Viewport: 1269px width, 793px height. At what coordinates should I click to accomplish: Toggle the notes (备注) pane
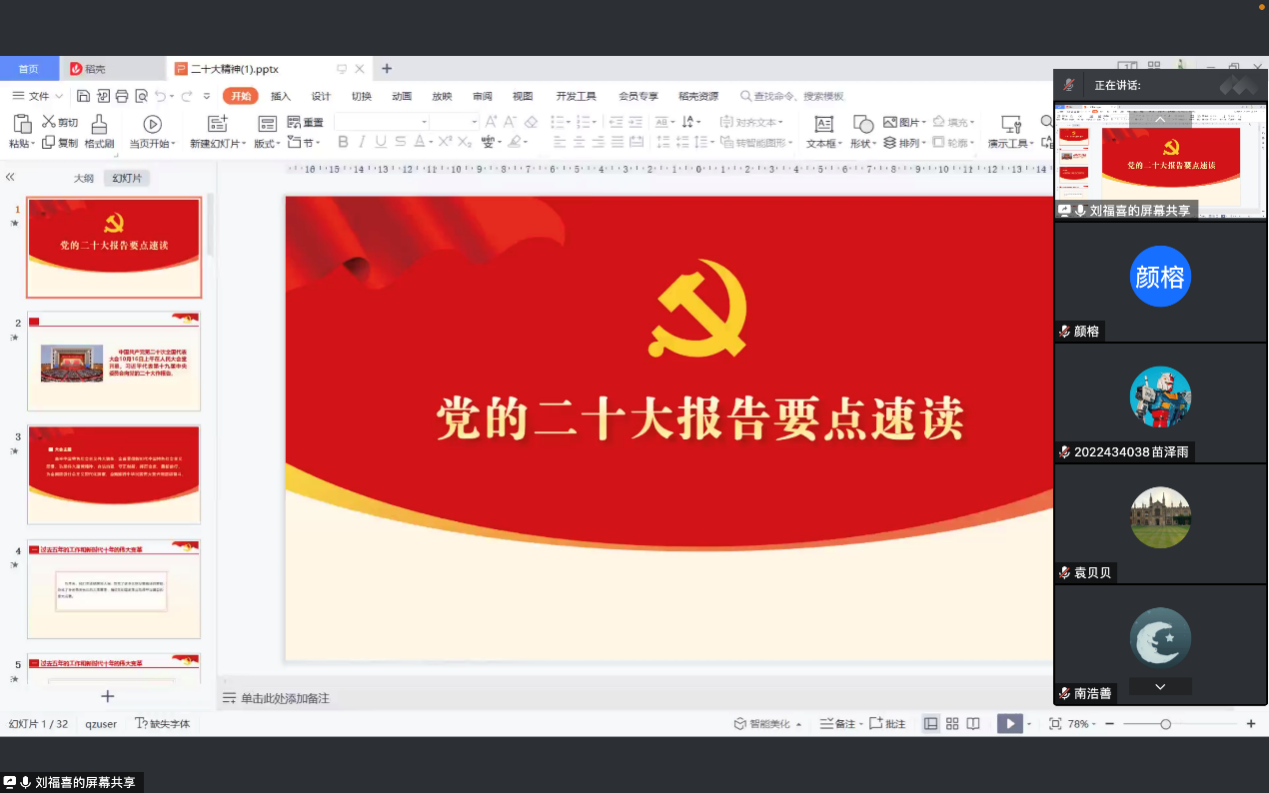point(838,724)
